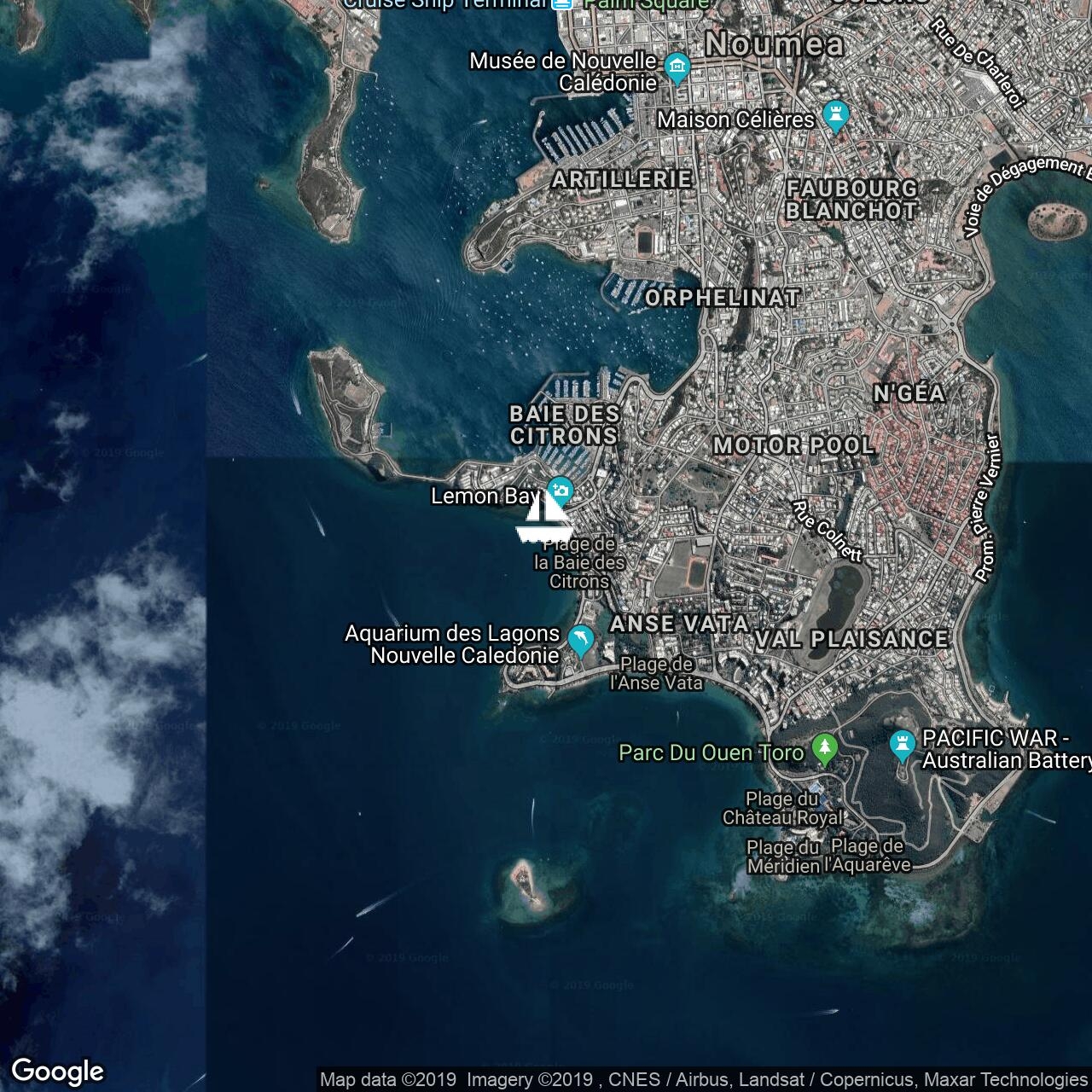Image resolution: width=1092 pixels, height=1092 pixels.
Task: Select the MOTOR POOL neighborhood label
Action: (x=793, y=445)
